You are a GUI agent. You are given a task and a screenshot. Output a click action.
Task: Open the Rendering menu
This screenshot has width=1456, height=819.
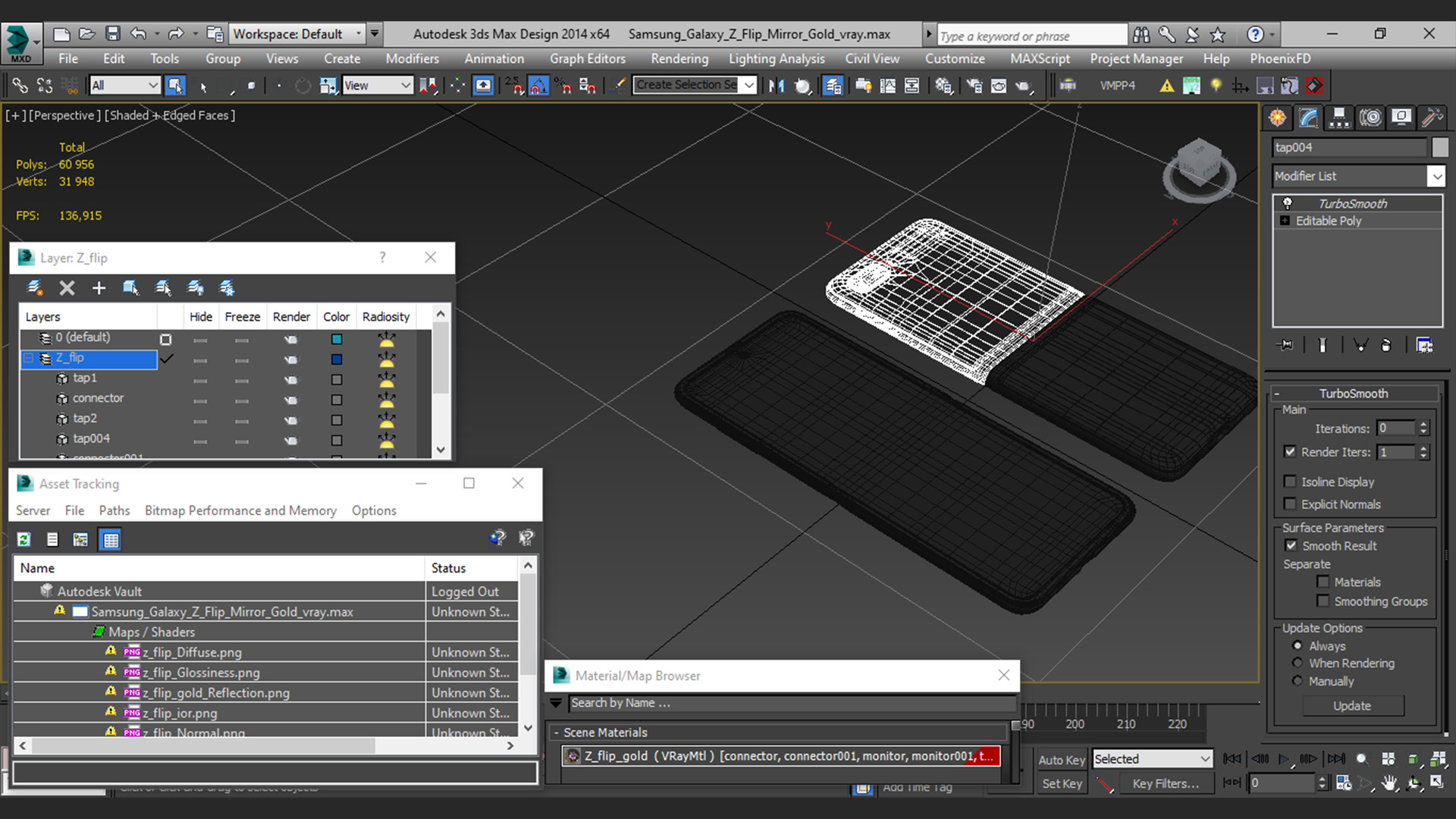pos(679,58)
